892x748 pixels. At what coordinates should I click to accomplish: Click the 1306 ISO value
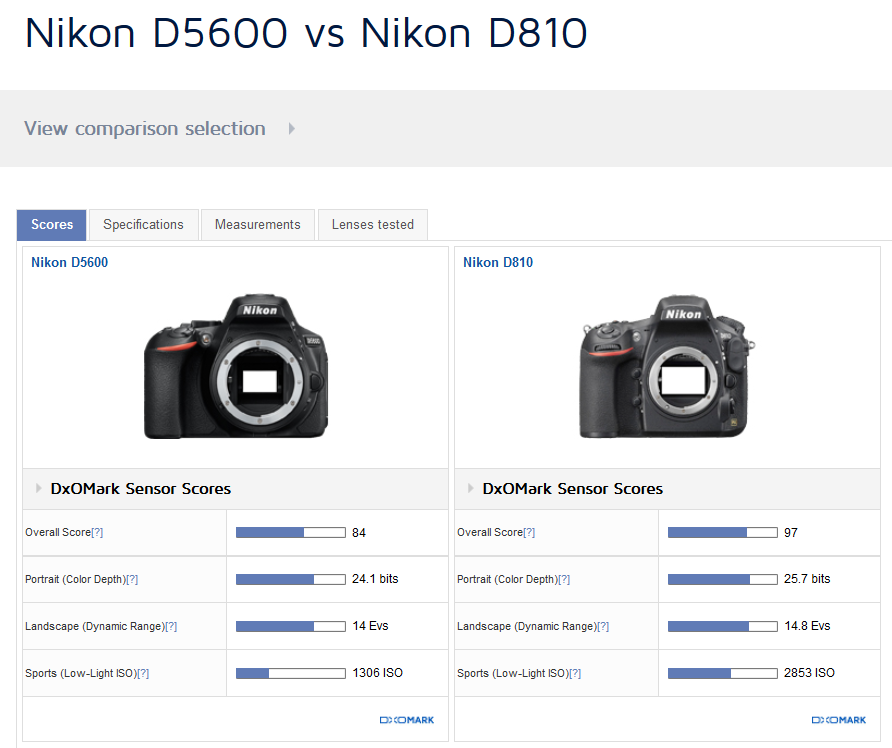pos(378,673)
